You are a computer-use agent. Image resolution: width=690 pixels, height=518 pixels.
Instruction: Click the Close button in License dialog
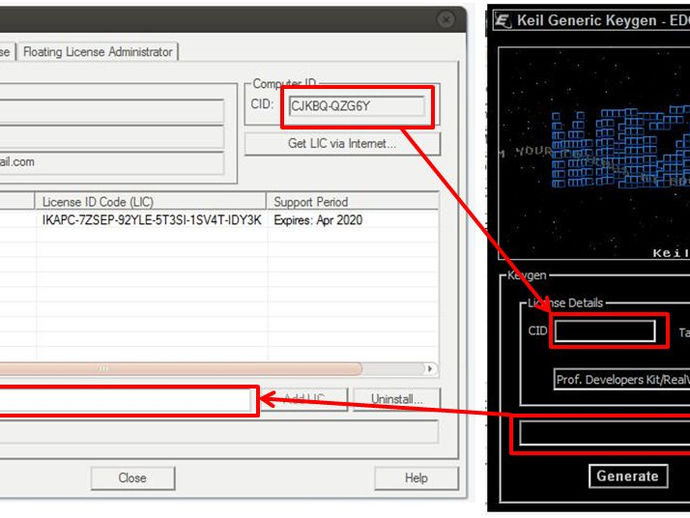pyautogui.click(x=132, y=478)
